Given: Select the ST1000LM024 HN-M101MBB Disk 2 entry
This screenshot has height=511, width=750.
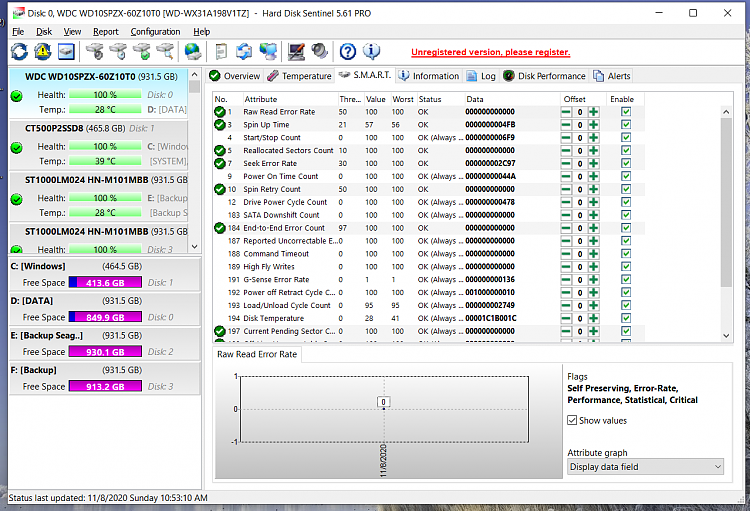Looking at the screenshot, I should click(x=99, y=197).
